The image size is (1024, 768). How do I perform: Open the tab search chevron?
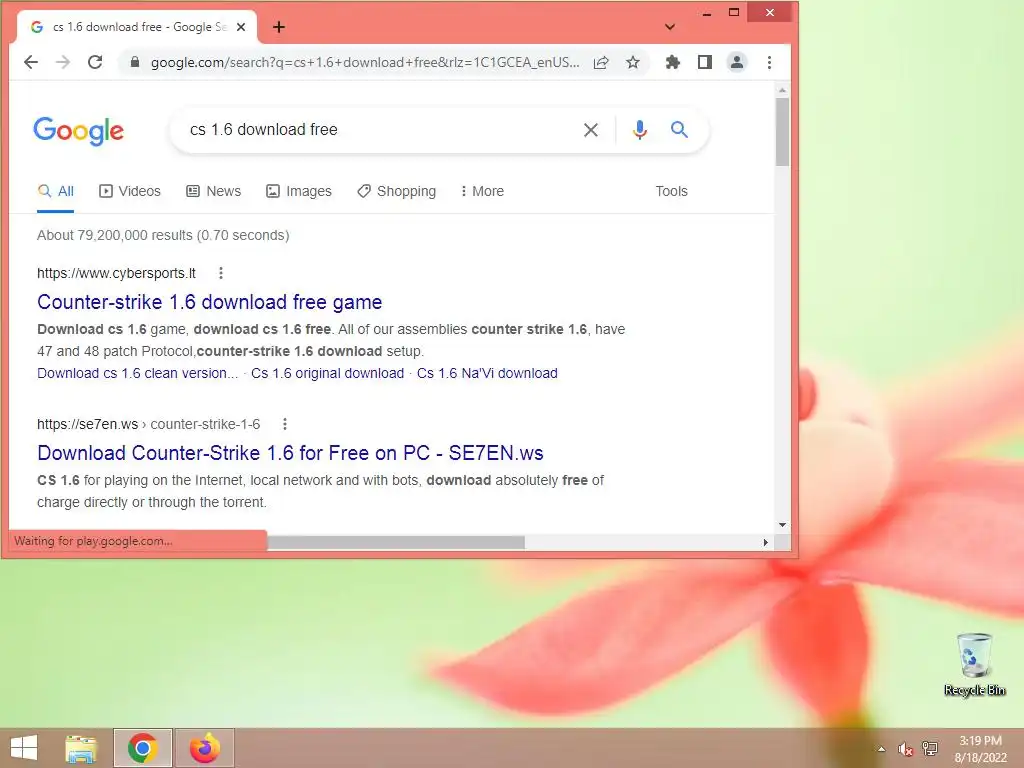[669, 27]
